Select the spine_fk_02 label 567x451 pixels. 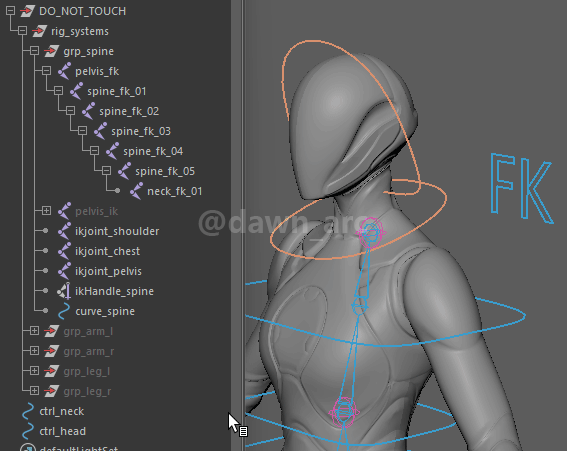point(129,111)
